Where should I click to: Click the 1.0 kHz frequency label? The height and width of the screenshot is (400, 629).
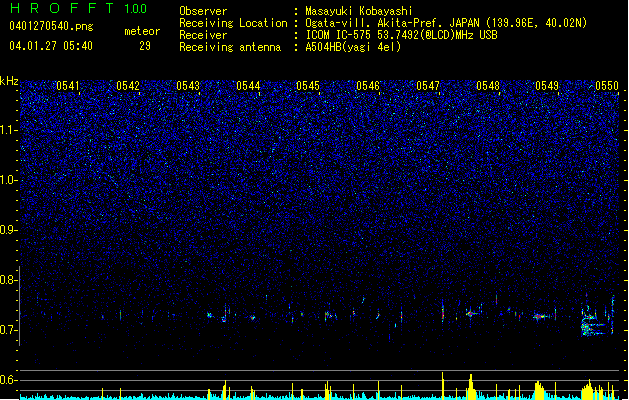9,180
